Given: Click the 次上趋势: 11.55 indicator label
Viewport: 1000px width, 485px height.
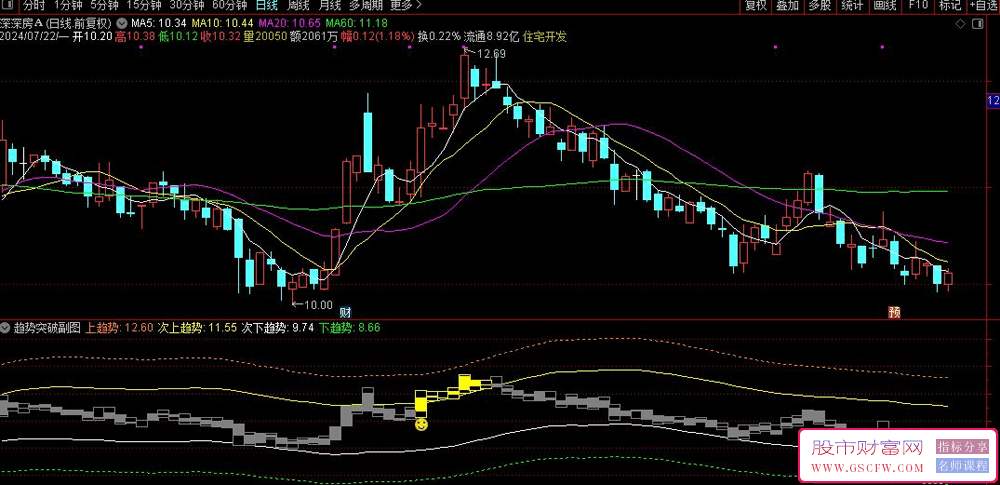Looking at the screenshot, I should coord(197,329).
